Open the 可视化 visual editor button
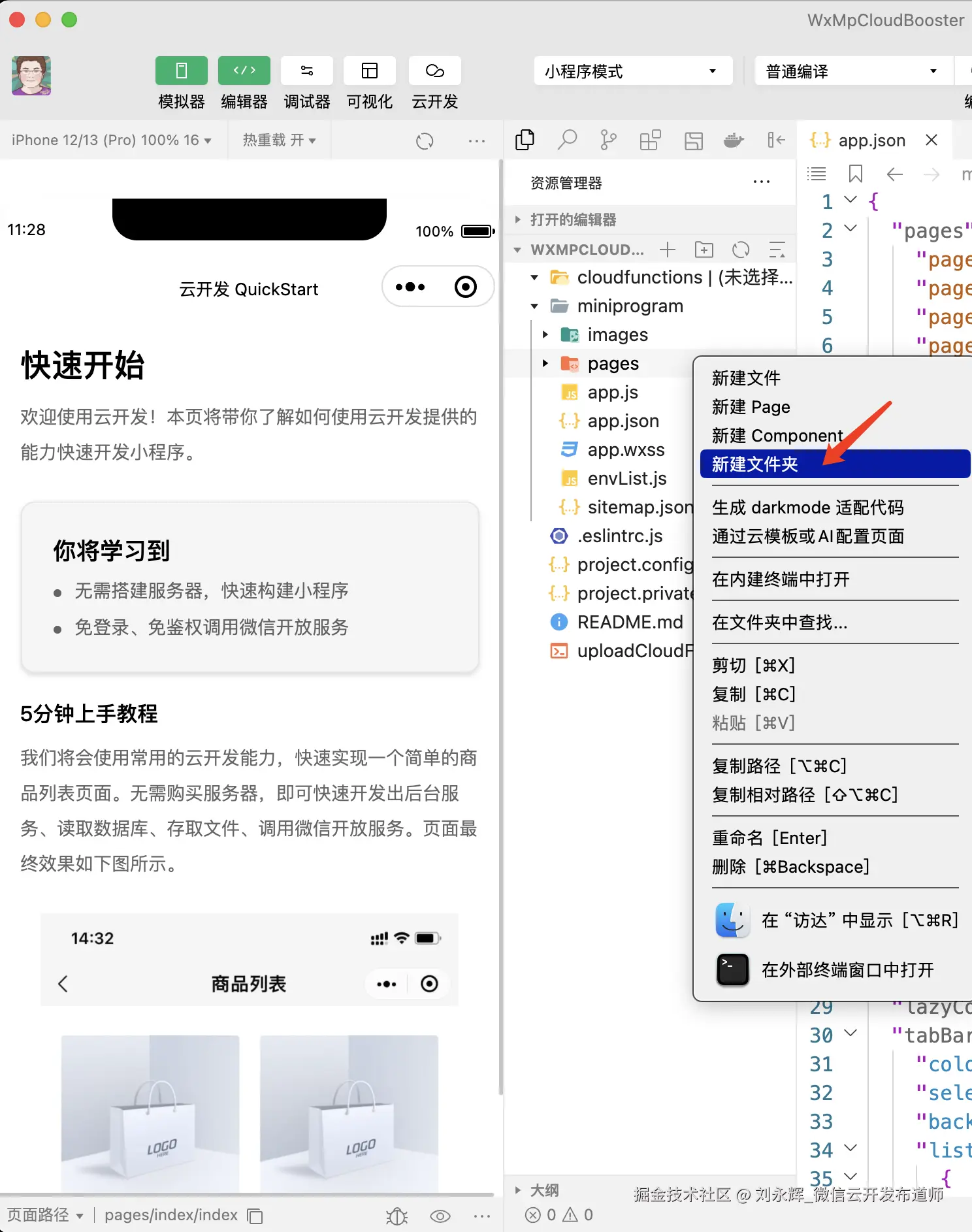The width and height of the screenshot is (972, 1232). click(370, 71)
